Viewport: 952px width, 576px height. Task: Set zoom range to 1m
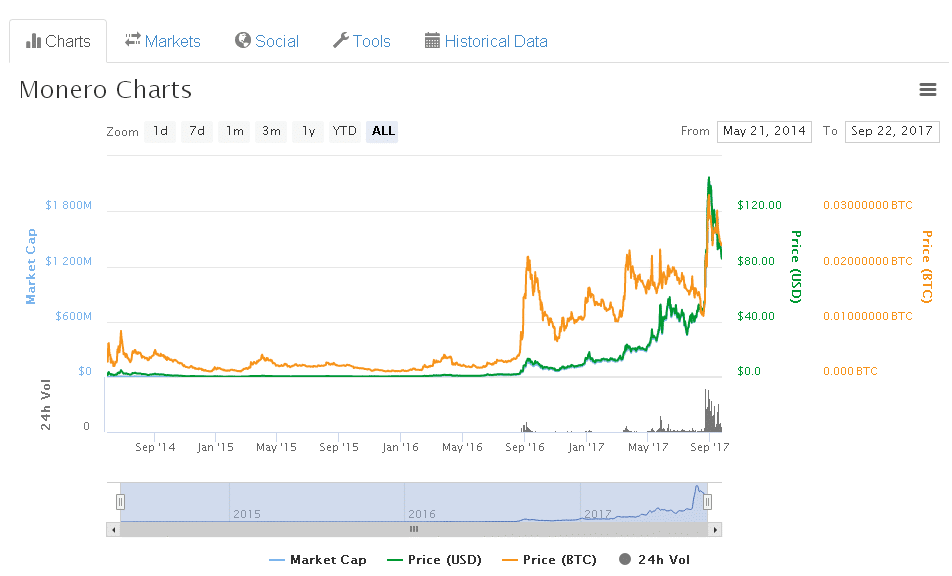(x=234, y=131)
